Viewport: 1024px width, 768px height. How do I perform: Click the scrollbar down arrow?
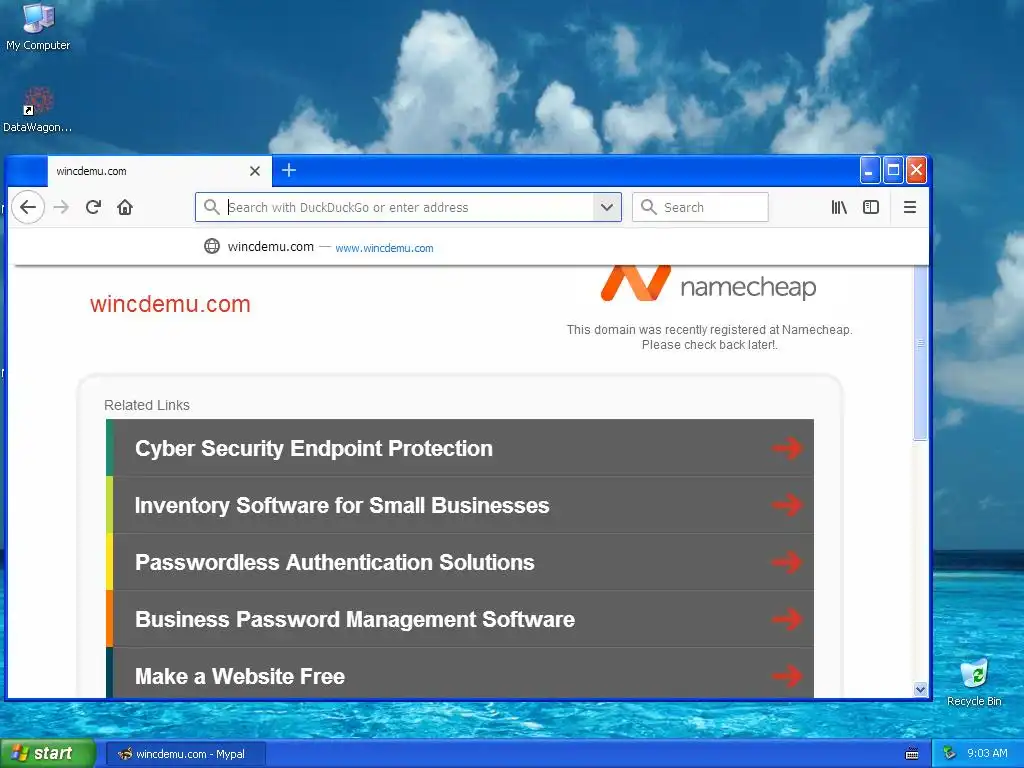pos(920,690)
